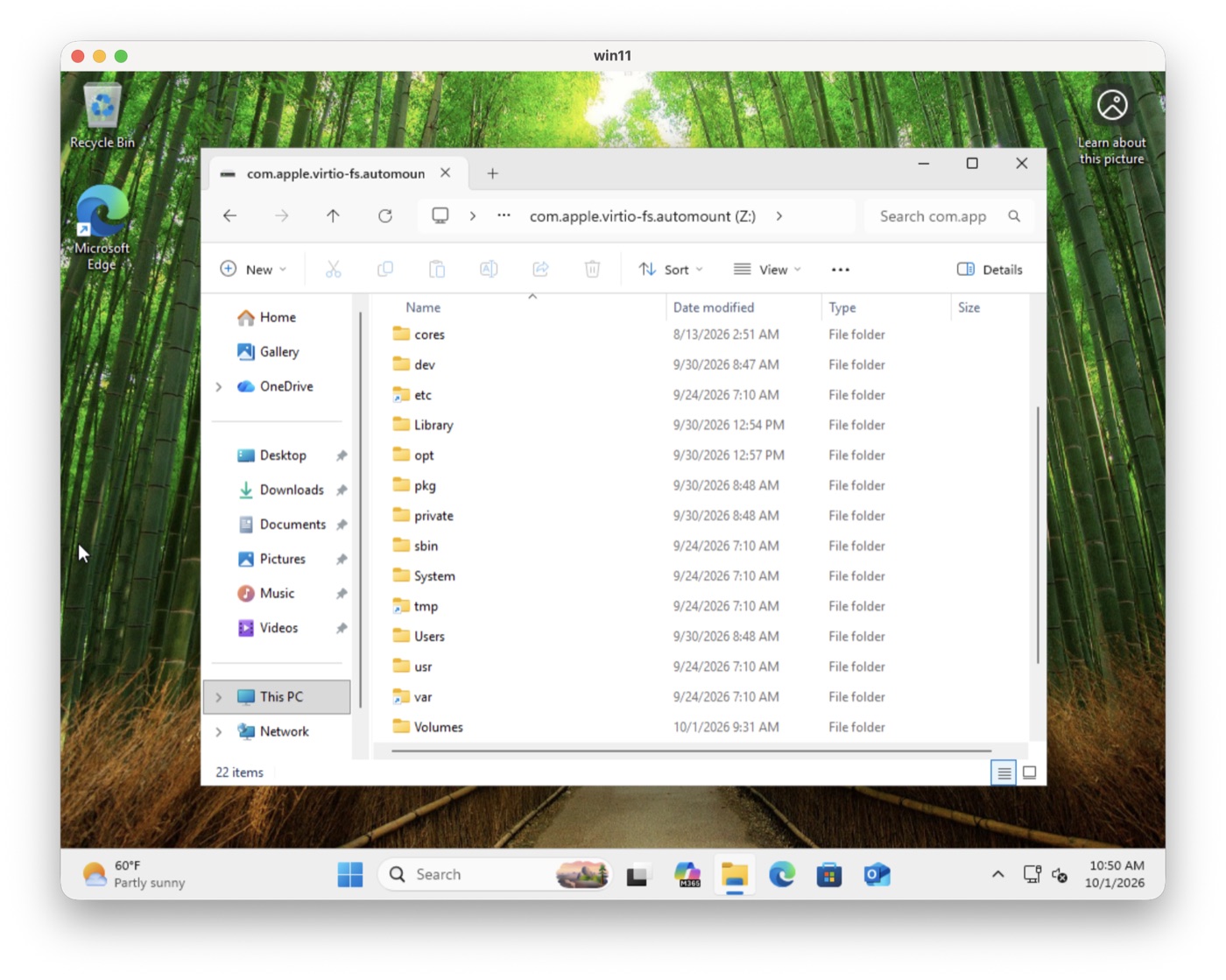Click the Windows Start button
Viewport: 1226px width, 980px height.
click(349, 875)
